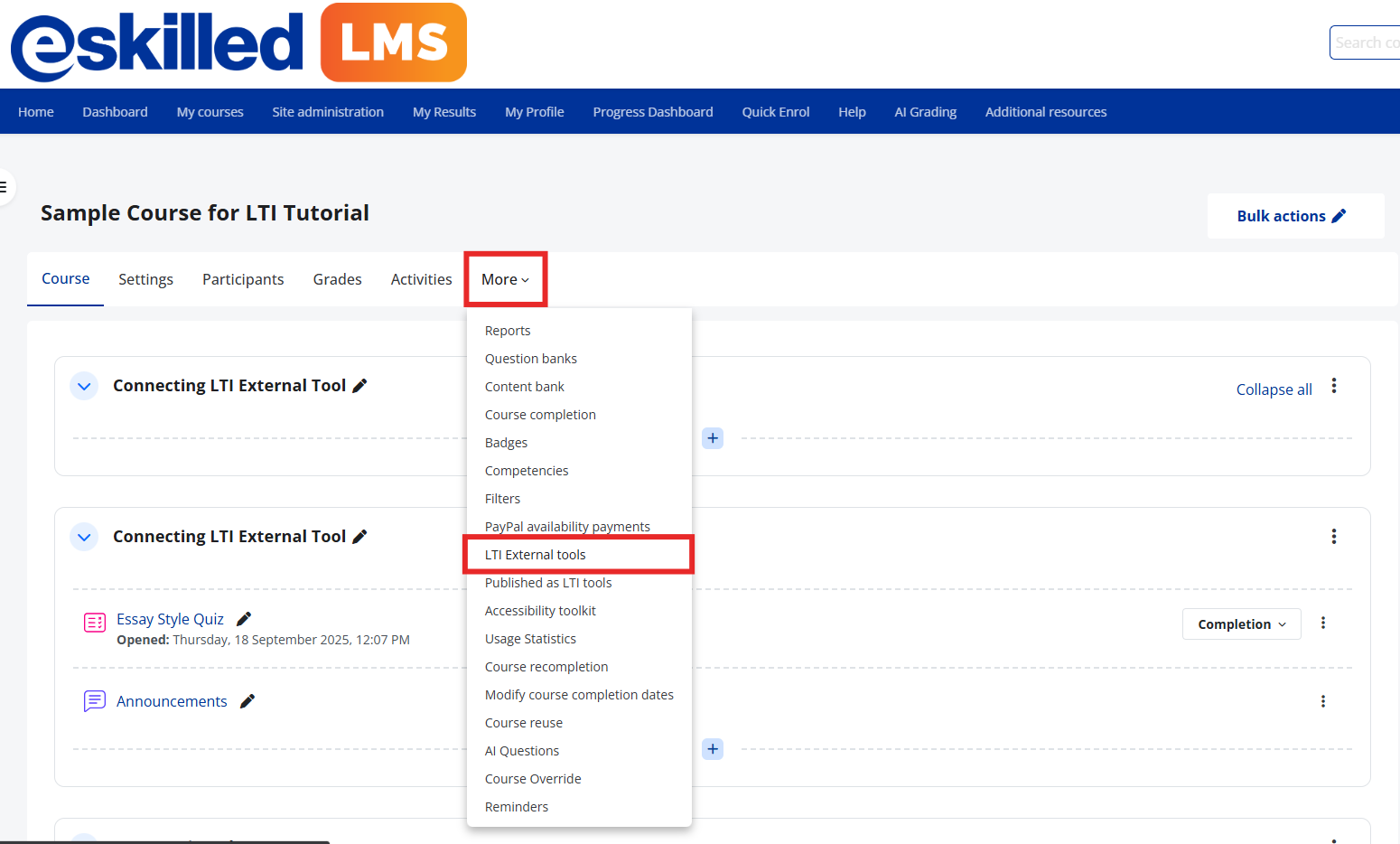Viewport: 1400px width, 844px height.
Task: Click the plus icon below Announcements activity
Action: pos(713,749)
